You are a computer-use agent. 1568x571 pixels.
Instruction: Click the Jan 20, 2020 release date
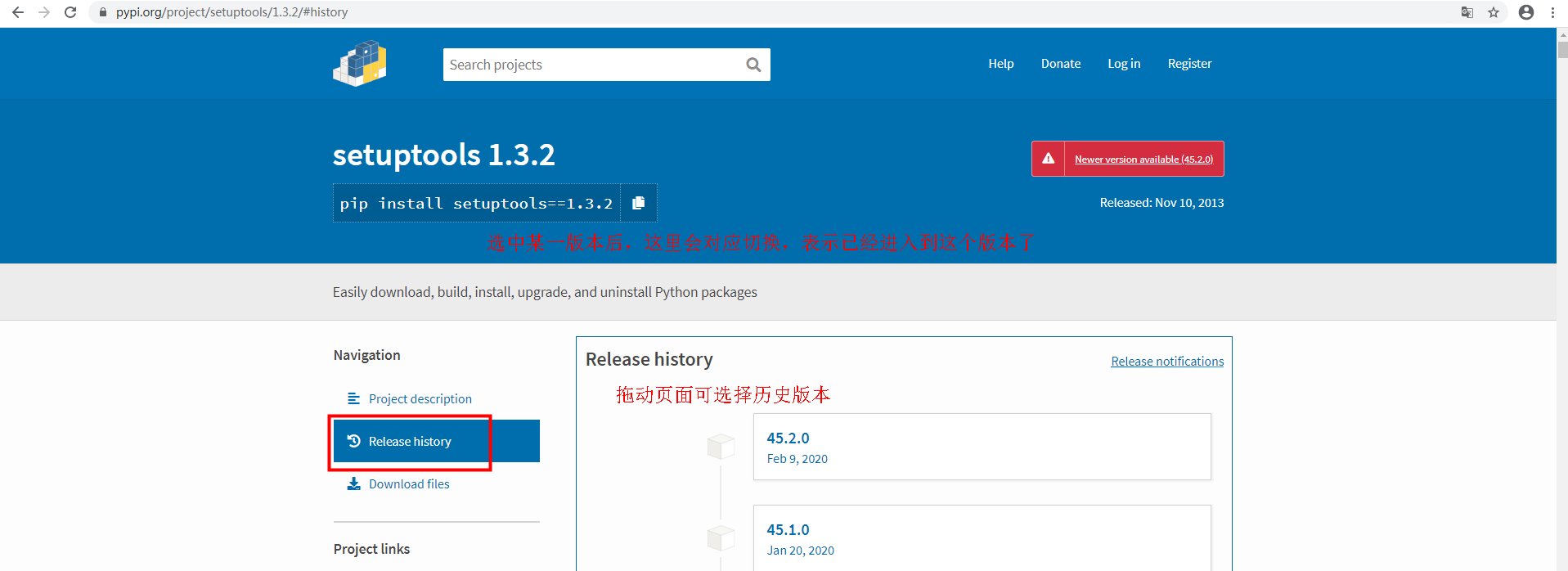tap(801, 551)
